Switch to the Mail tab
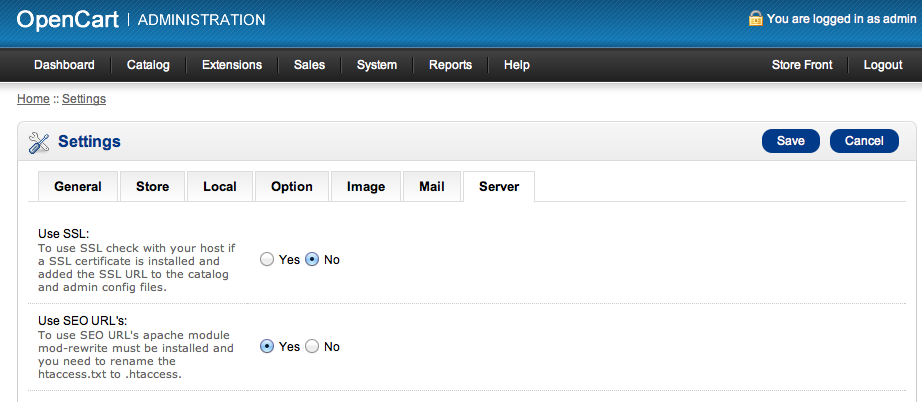 432,186
